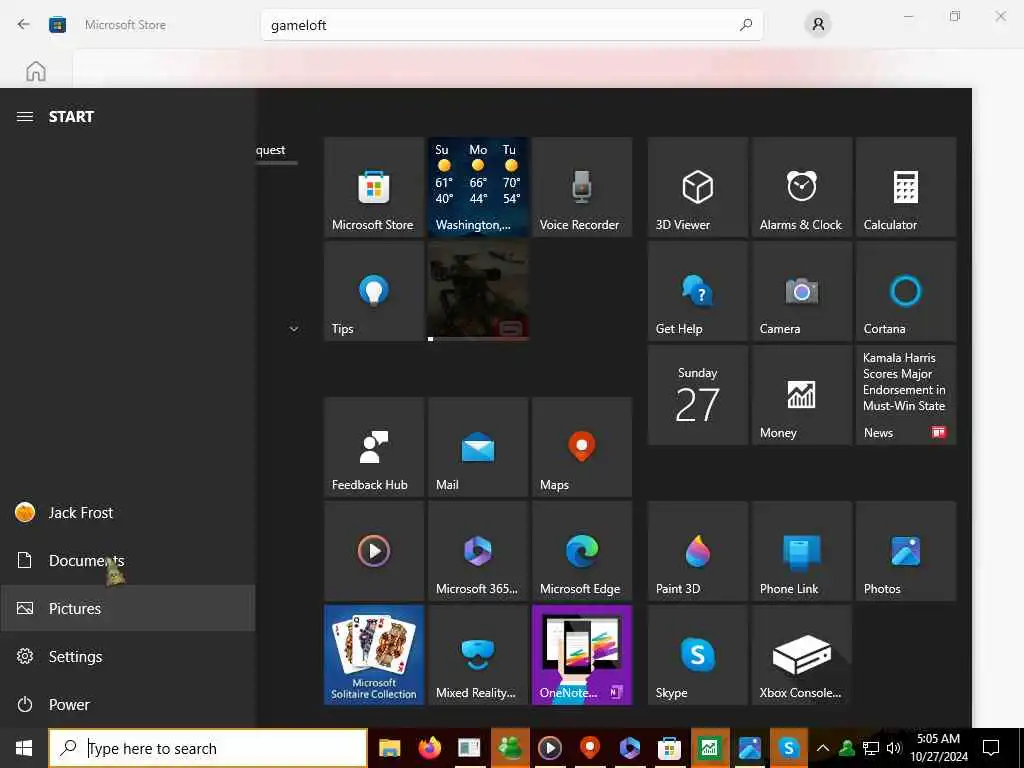The image size is (1024, 768).
Task: Expand the chevron in the app list
Action: 294,329
